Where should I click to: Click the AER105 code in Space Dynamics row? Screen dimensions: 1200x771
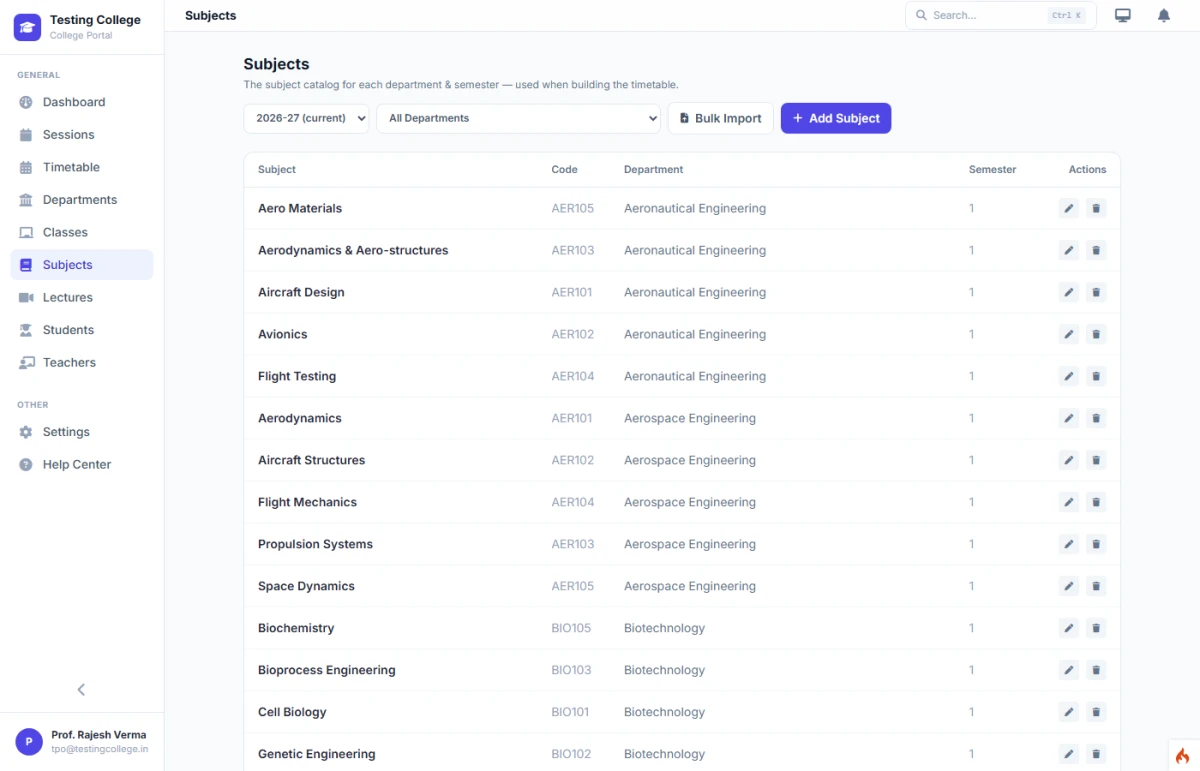pyautogui.click(x=573, y=587)
